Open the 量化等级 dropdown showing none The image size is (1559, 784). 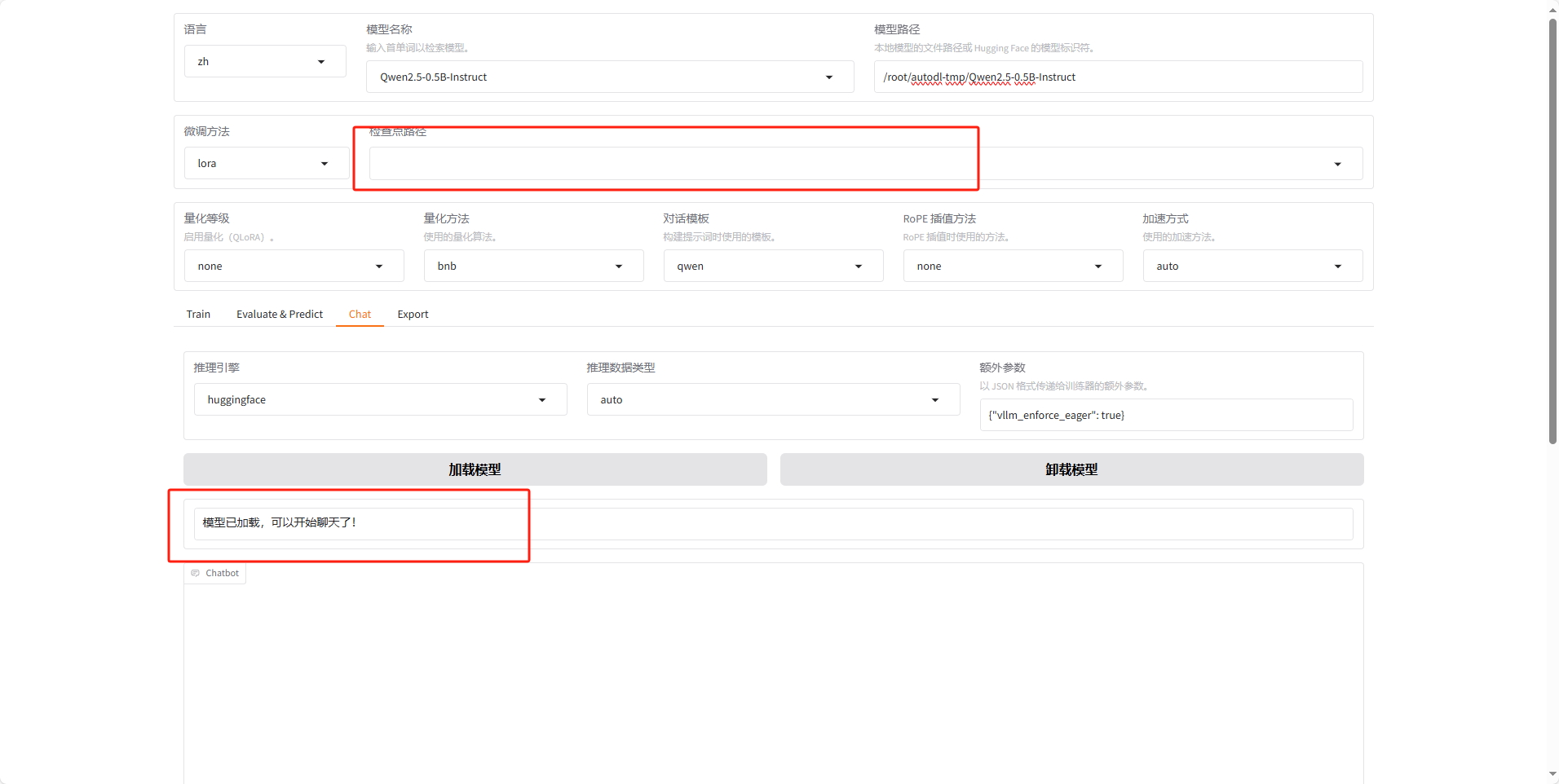pyautogui.click(x=294, y=266)
